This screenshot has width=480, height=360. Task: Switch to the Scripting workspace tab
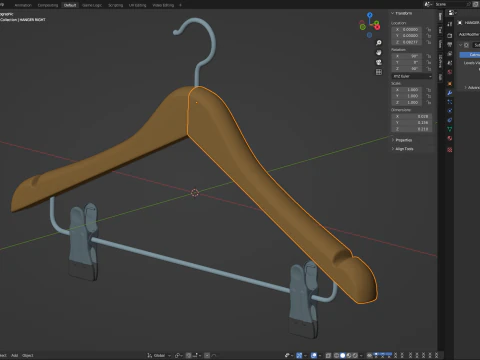(x=115, y=5)
